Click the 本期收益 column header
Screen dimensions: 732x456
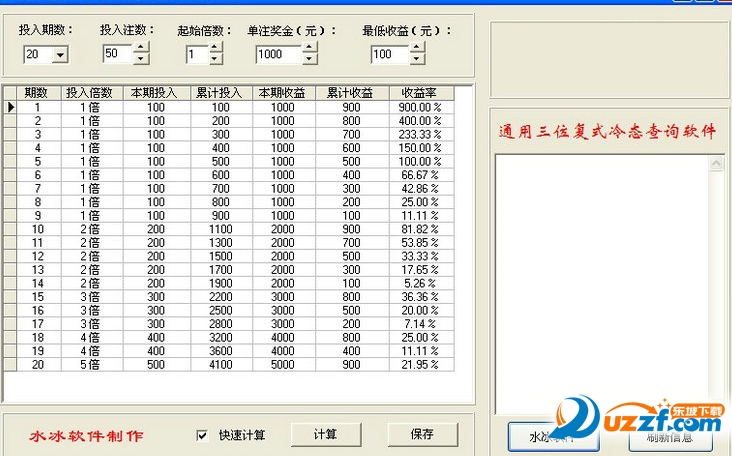284,93
